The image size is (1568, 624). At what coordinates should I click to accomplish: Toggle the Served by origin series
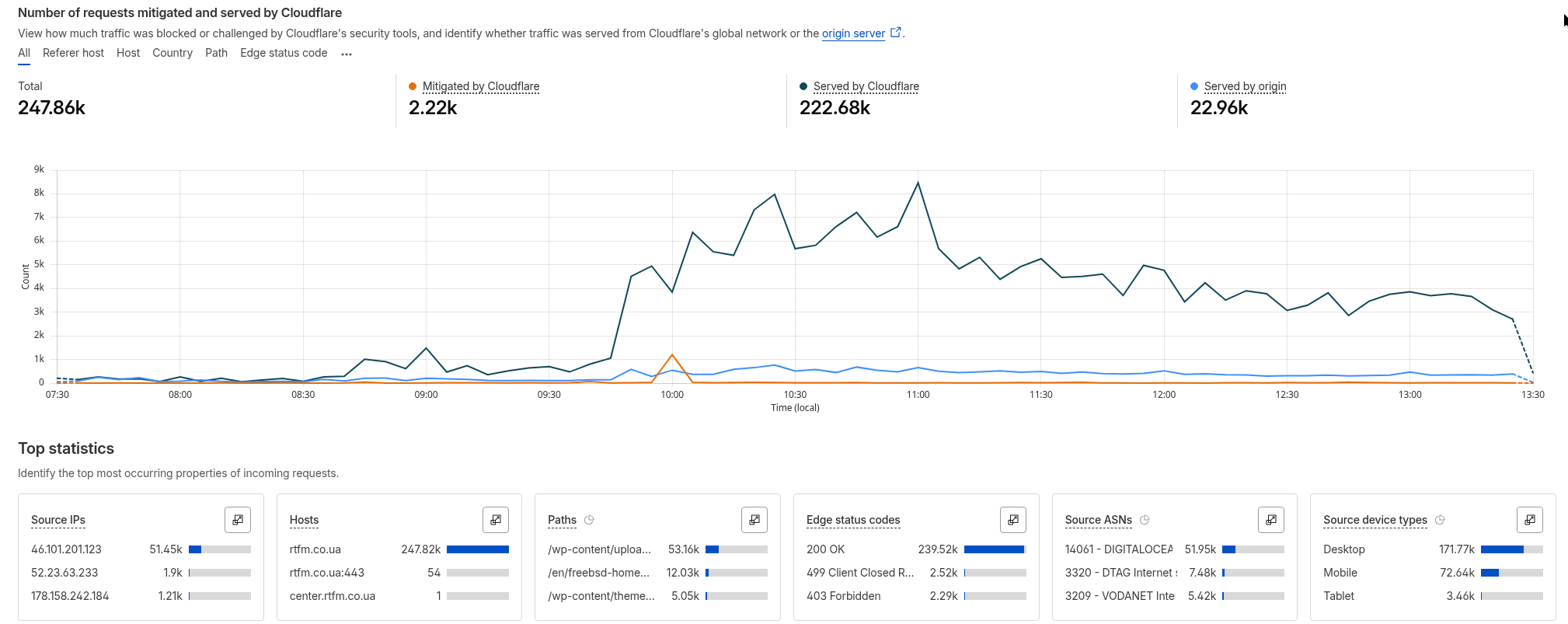click(x=1245, y=86)
